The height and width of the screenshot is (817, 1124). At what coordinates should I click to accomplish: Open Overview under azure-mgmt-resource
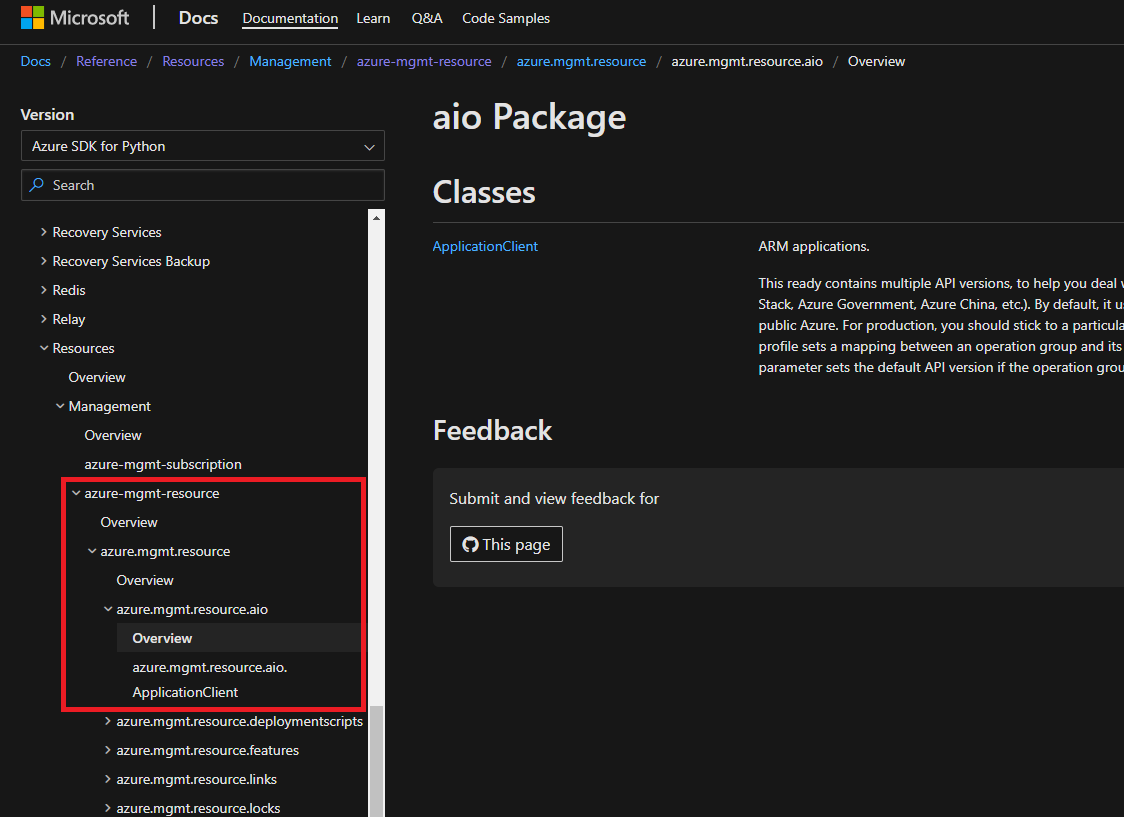128,522
